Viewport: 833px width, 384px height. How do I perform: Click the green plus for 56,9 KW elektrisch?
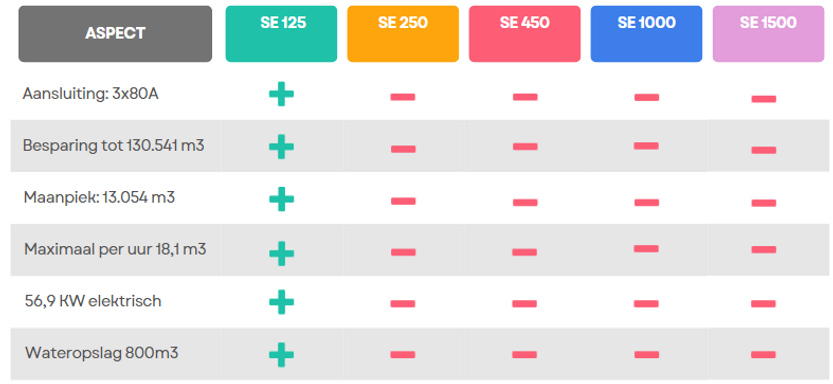(281, 302)
